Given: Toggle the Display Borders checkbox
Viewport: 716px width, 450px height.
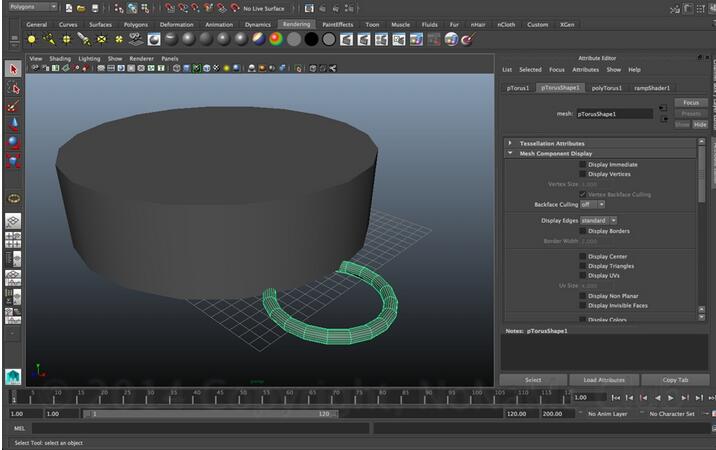Looking at the screenshot, I should (584, 231).
